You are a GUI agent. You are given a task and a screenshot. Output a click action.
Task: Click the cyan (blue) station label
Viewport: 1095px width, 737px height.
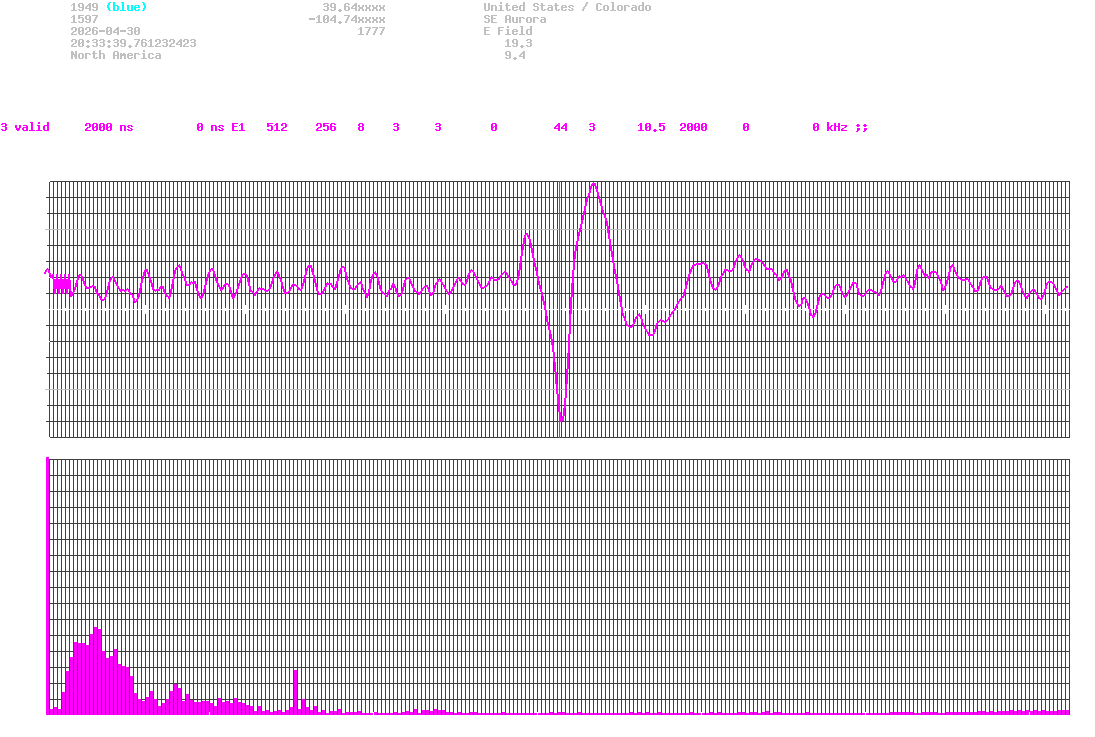pyautogui.click(x=126, y=7)
